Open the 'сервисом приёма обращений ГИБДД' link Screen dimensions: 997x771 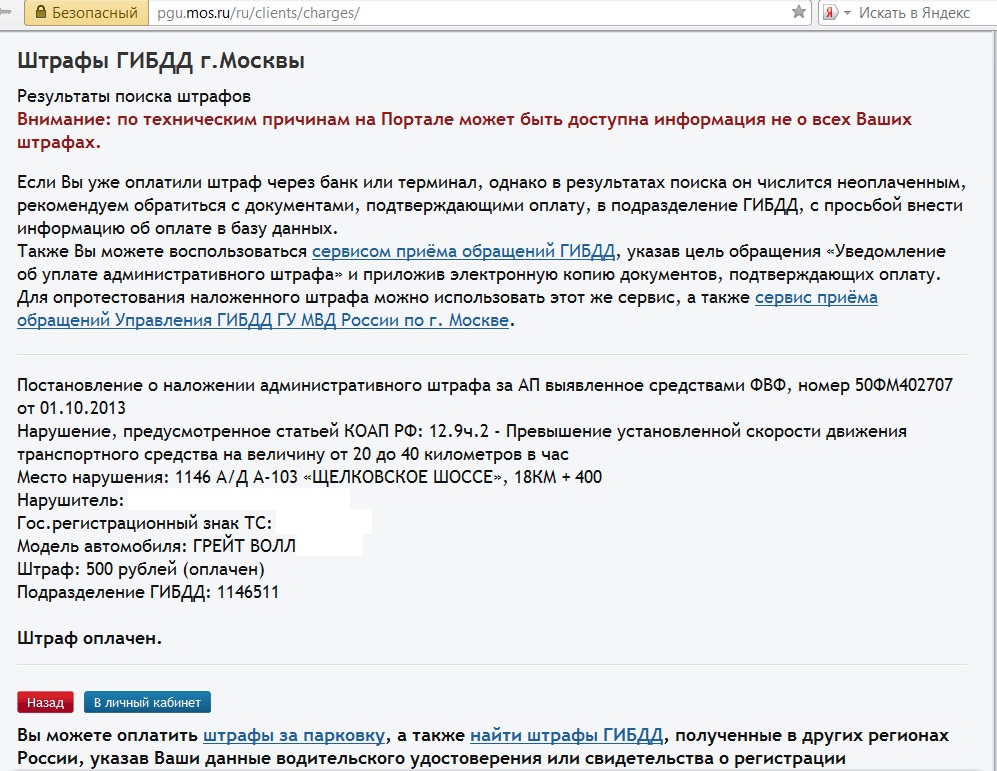pyautogui.click(x=463, y=251)
